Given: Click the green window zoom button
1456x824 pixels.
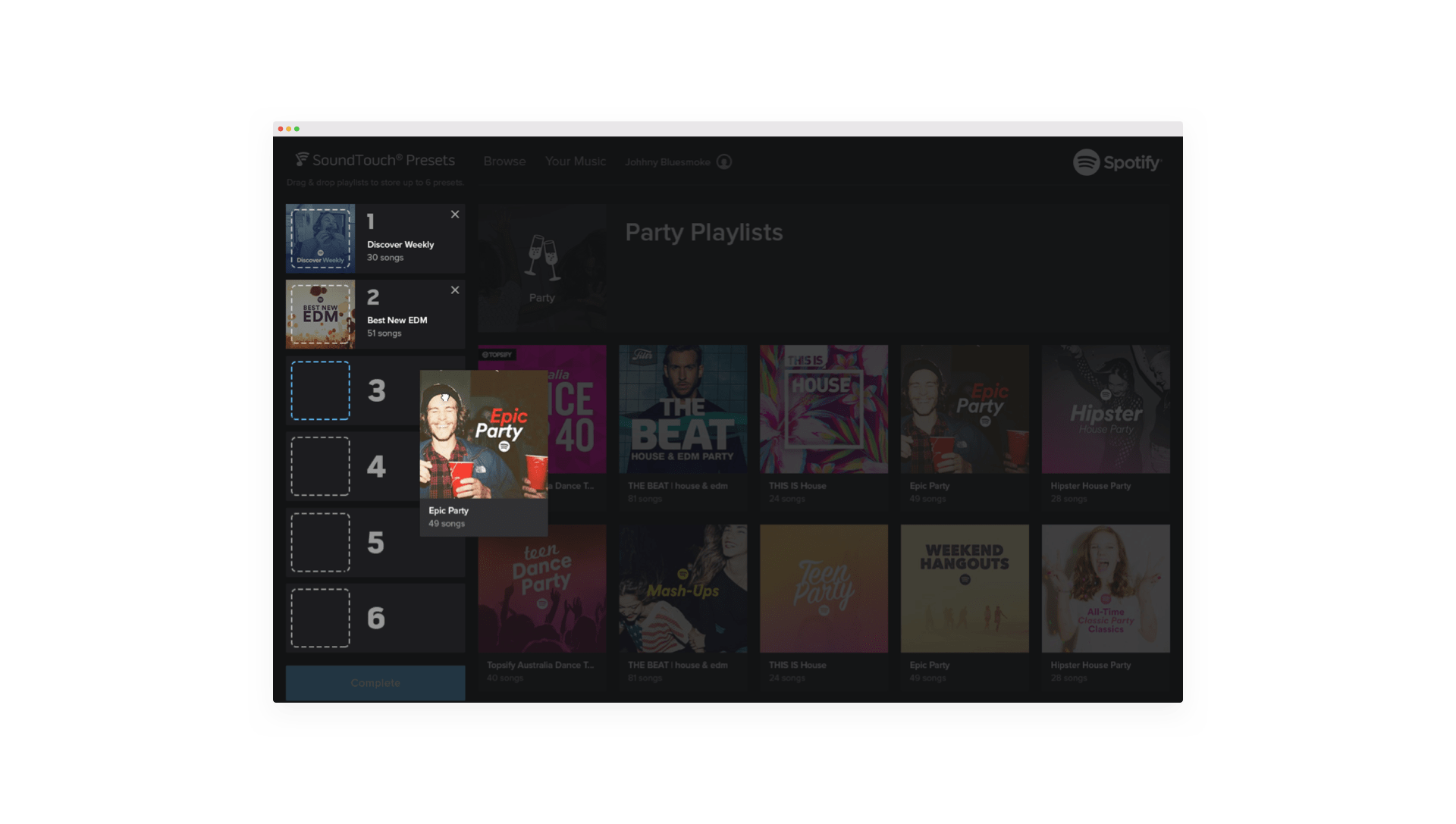Looking at the screenshot, I should point(297,129).
